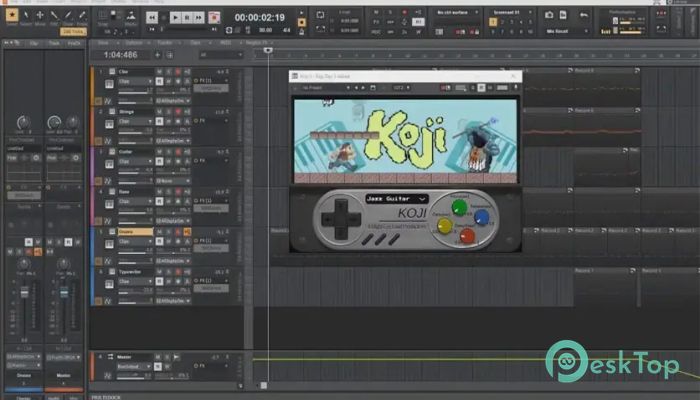Viewport: 700px width, 400px height.
Task: Click the blue button on the Koji controller
Action: (481, 217)
